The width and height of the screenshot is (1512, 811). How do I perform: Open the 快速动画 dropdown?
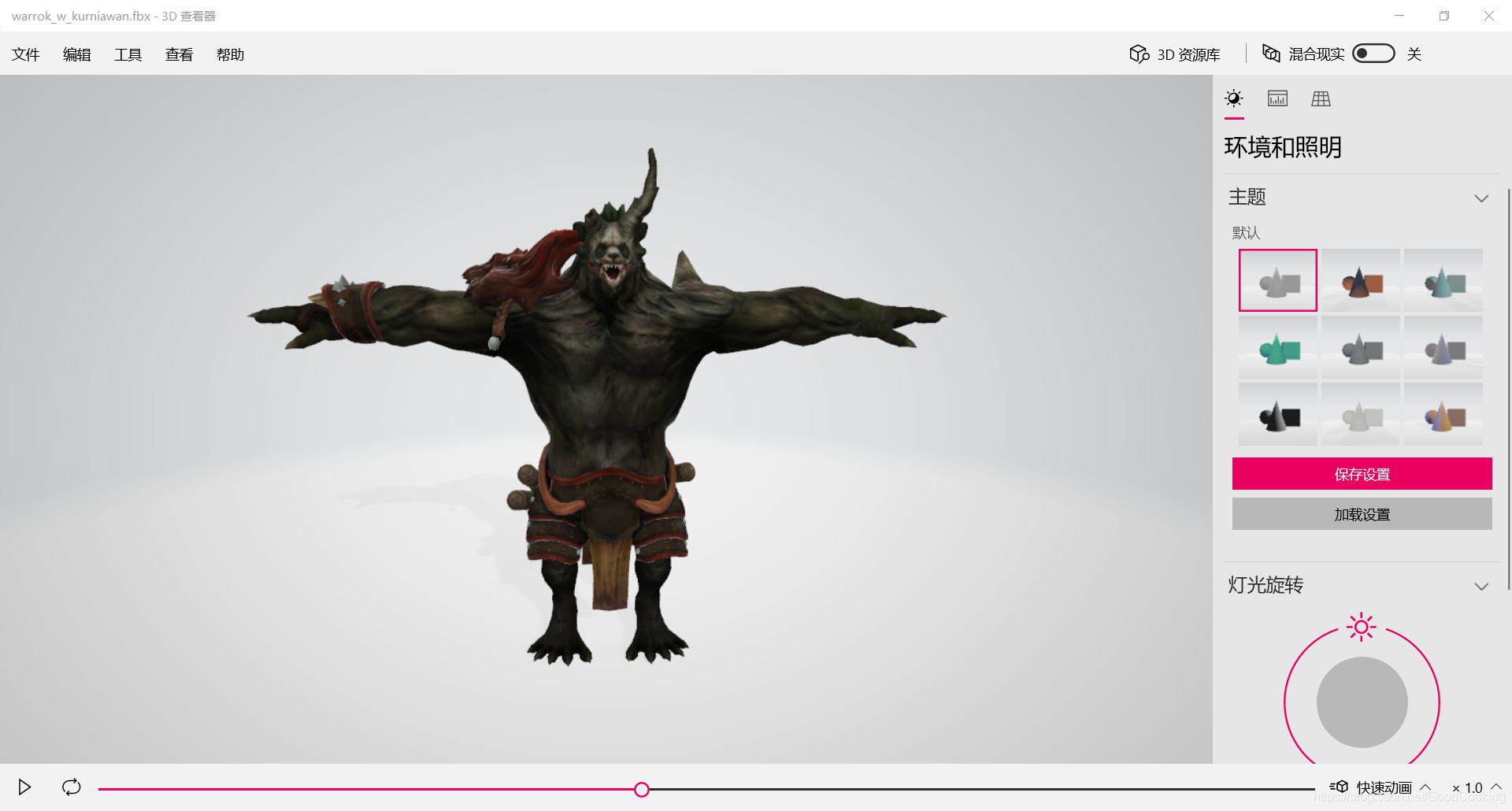pos(1381,787)
